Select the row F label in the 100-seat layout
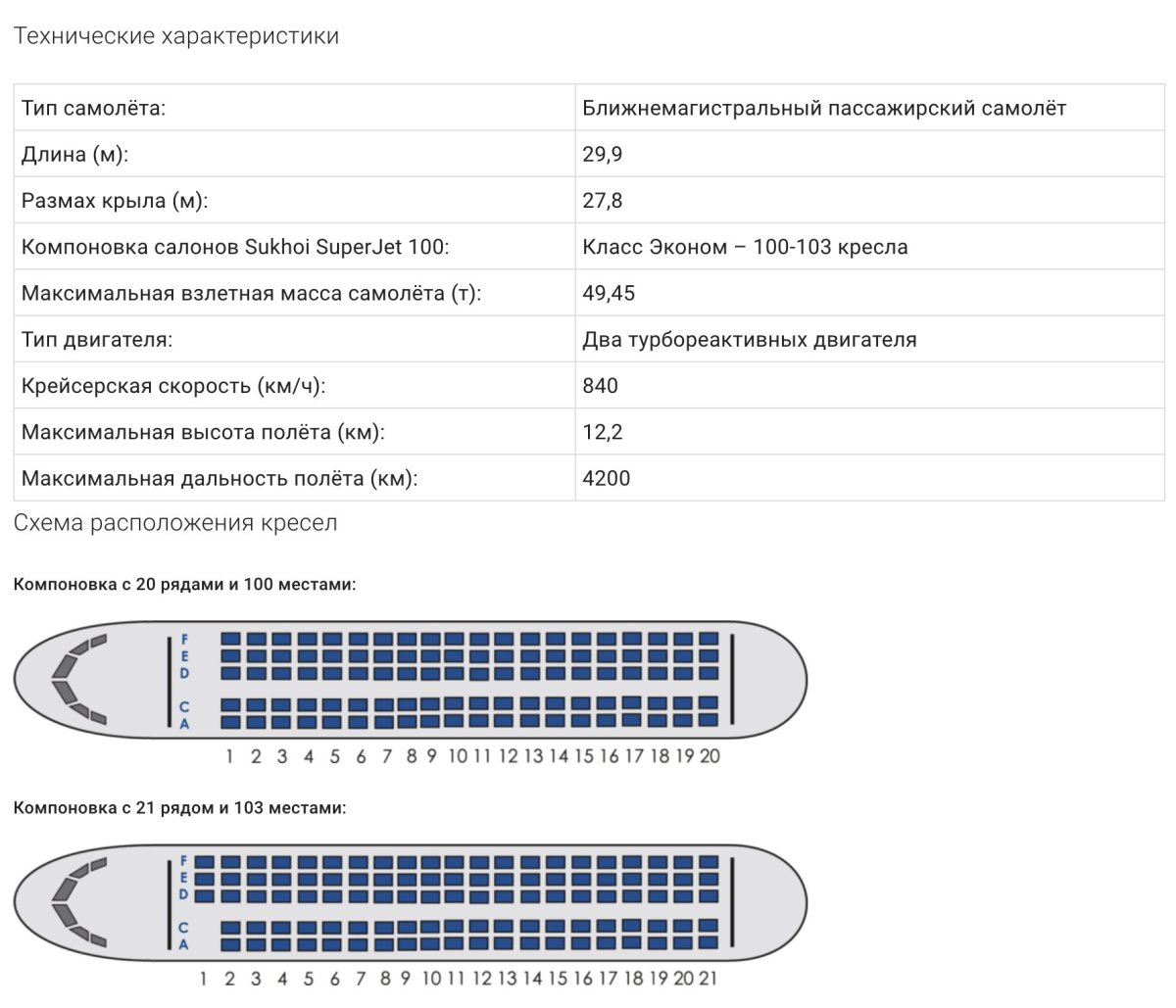The height and width of the screenshot is (1008, 1176). coord(185,640)
